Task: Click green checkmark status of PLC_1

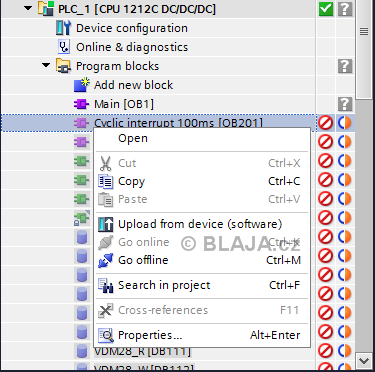Action: [x=326, y=9]
